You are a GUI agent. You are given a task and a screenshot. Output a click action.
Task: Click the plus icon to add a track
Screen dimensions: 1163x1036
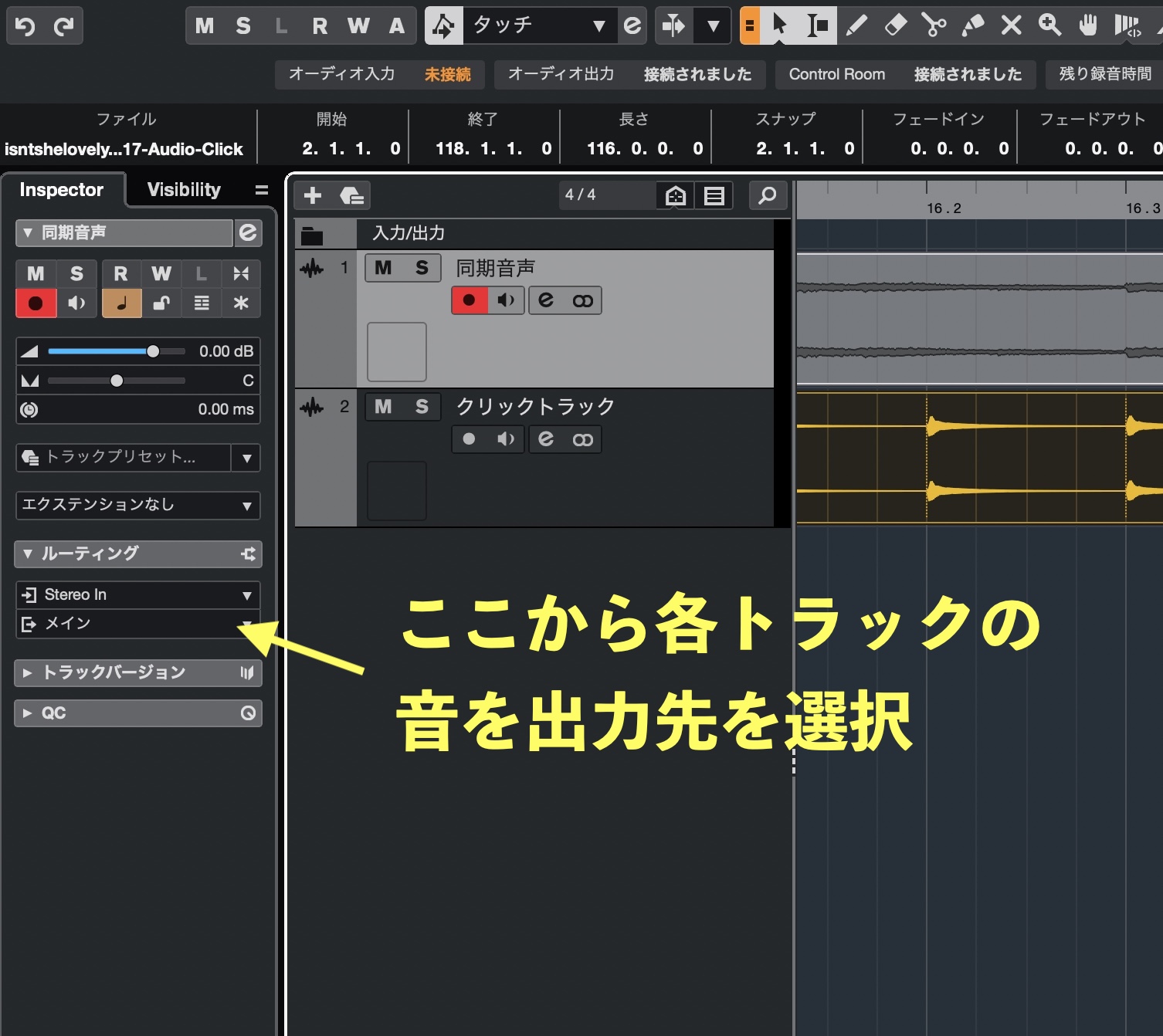point(313,195)
